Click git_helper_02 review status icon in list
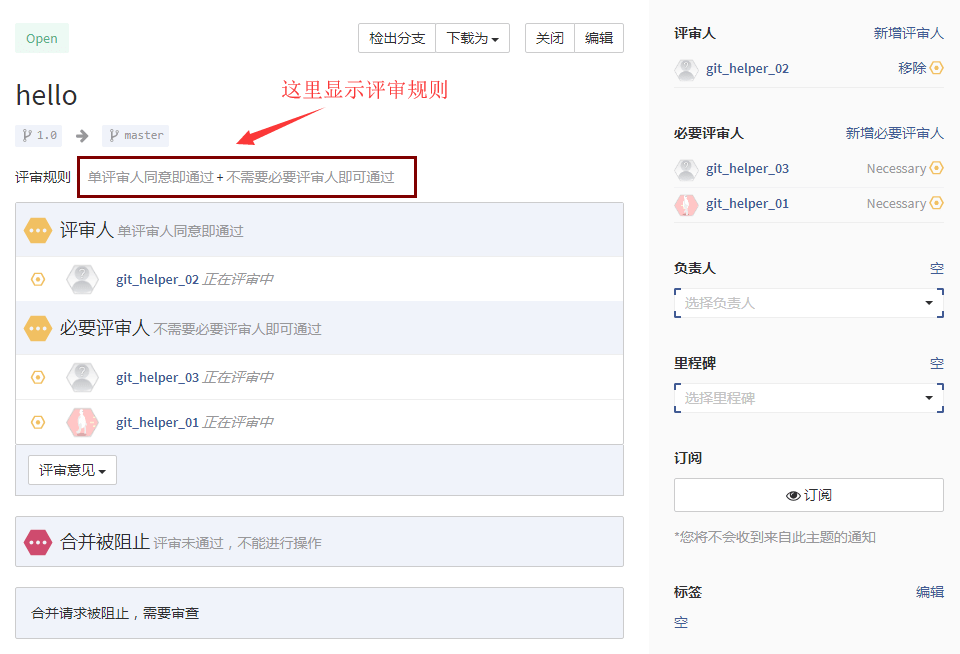 (x=38, y=279)
